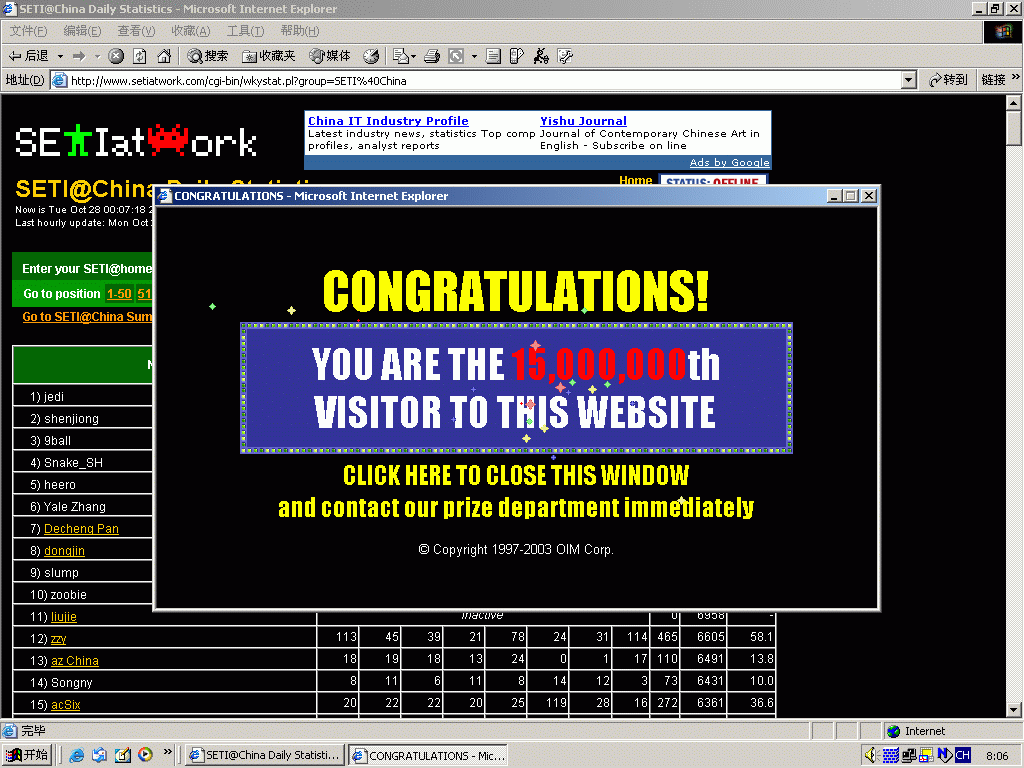Image resolution: width=1024 pixels, height=768 pixels.
Task: Click the Refresh page toolbar icon
Action: [140, 56]
